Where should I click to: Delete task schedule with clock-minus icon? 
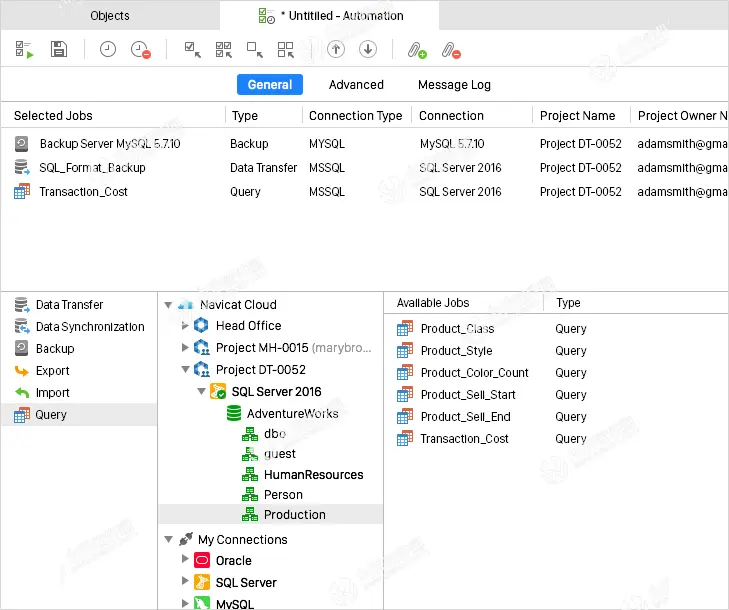[x=140, y=49]
